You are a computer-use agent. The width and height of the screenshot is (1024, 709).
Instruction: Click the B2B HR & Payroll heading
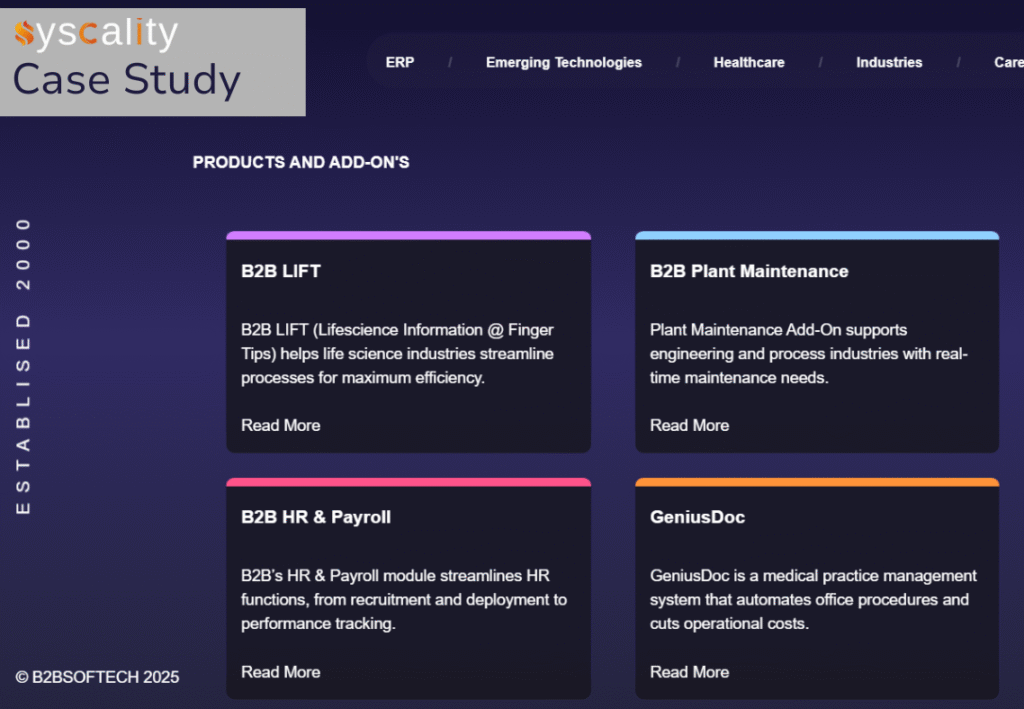[x=314, y=517]
